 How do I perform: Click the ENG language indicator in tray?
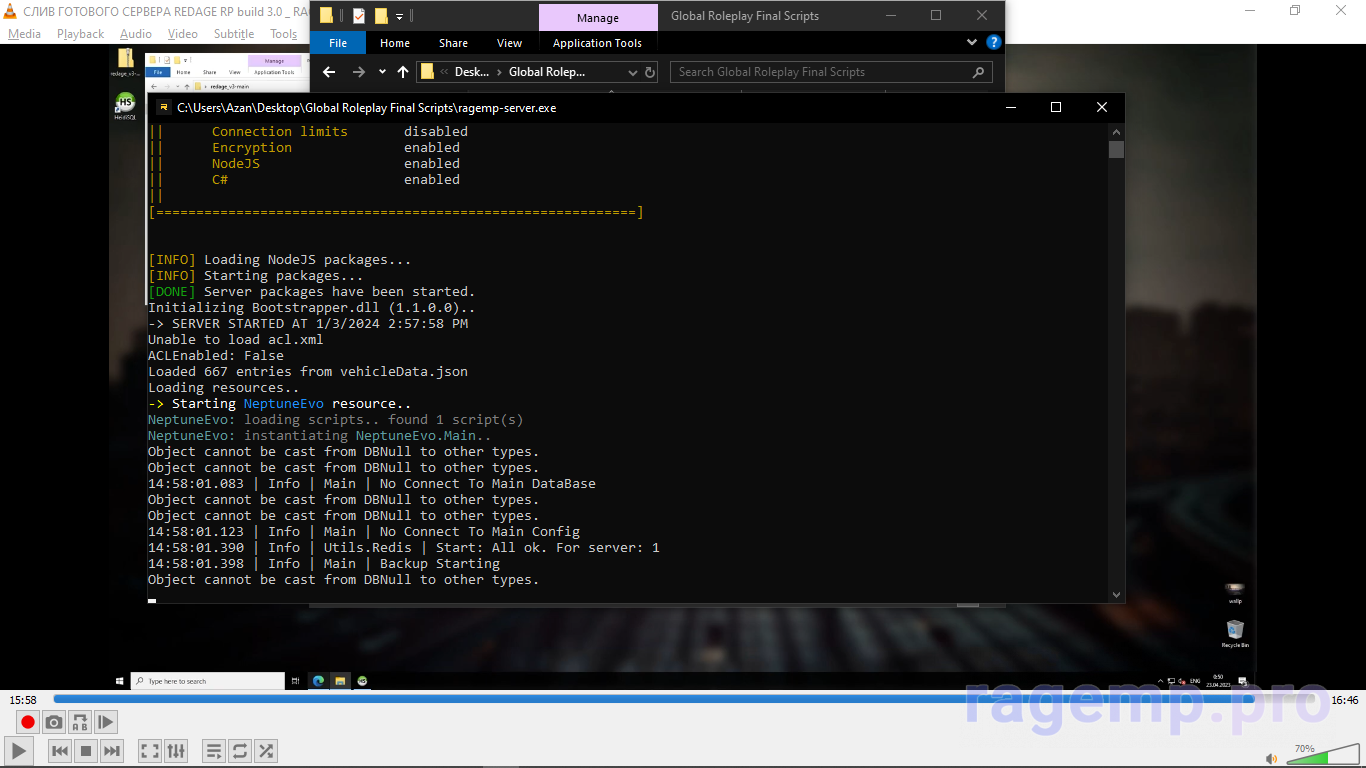(x=1195, y=680)
